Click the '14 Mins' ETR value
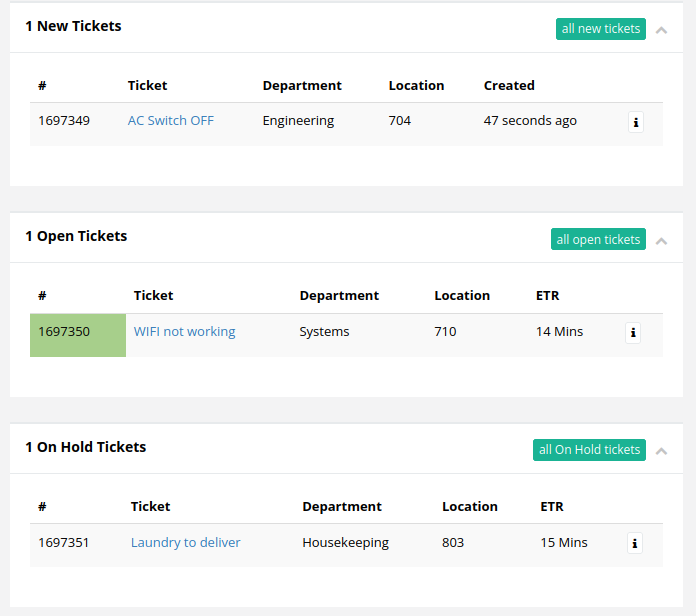 click(x=559, y=332)
